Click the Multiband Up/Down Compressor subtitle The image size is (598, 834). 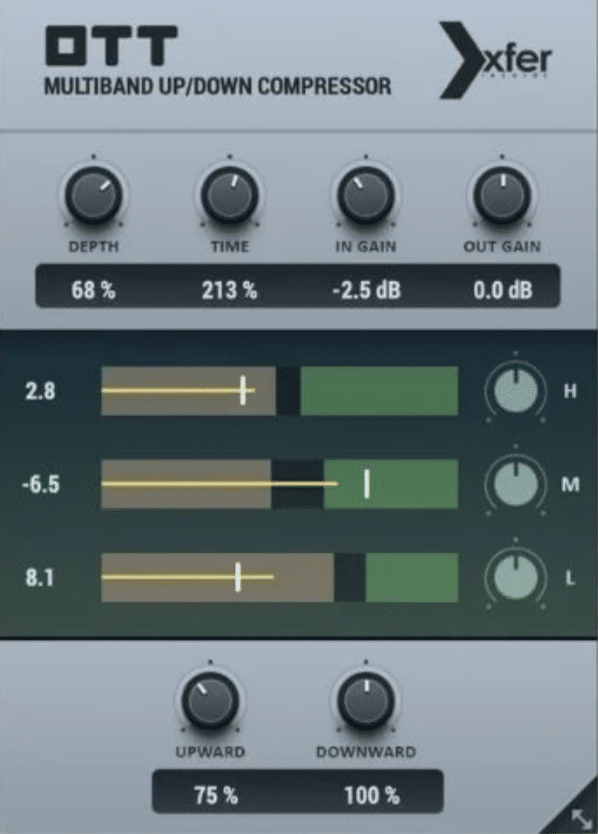point(218,86)
